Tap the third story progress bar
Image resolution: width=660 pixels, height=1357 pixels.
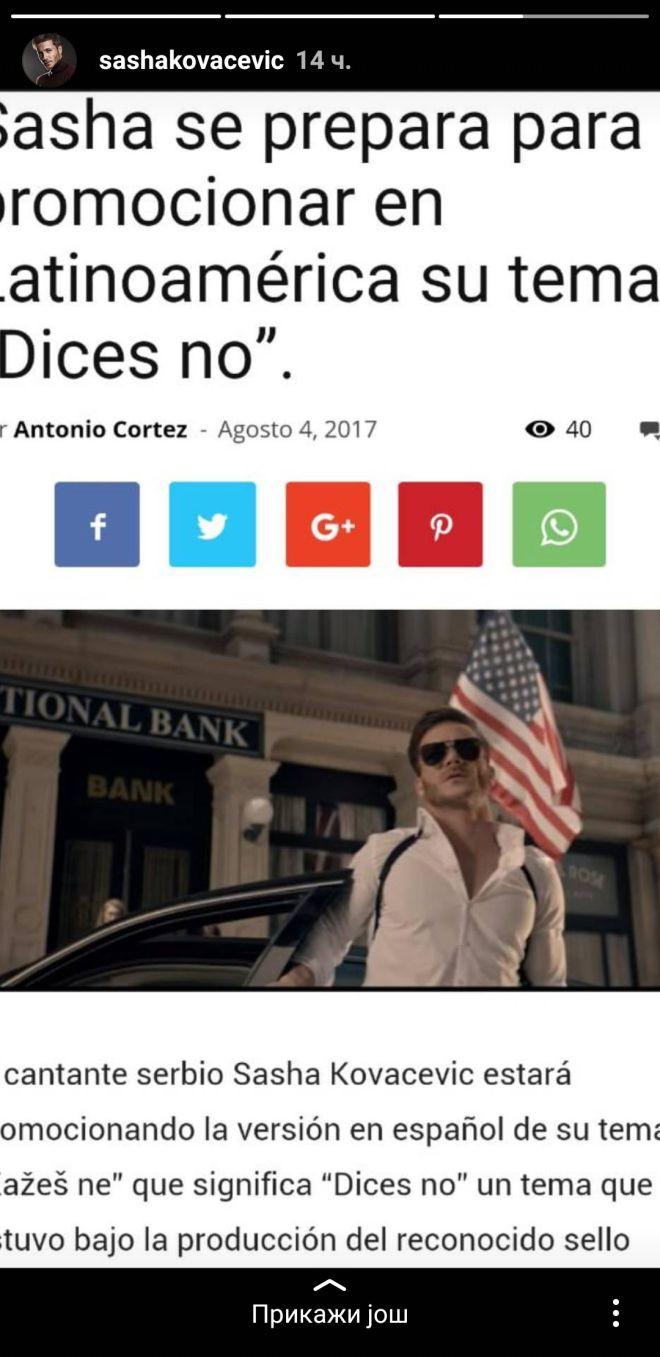[544, 16]
